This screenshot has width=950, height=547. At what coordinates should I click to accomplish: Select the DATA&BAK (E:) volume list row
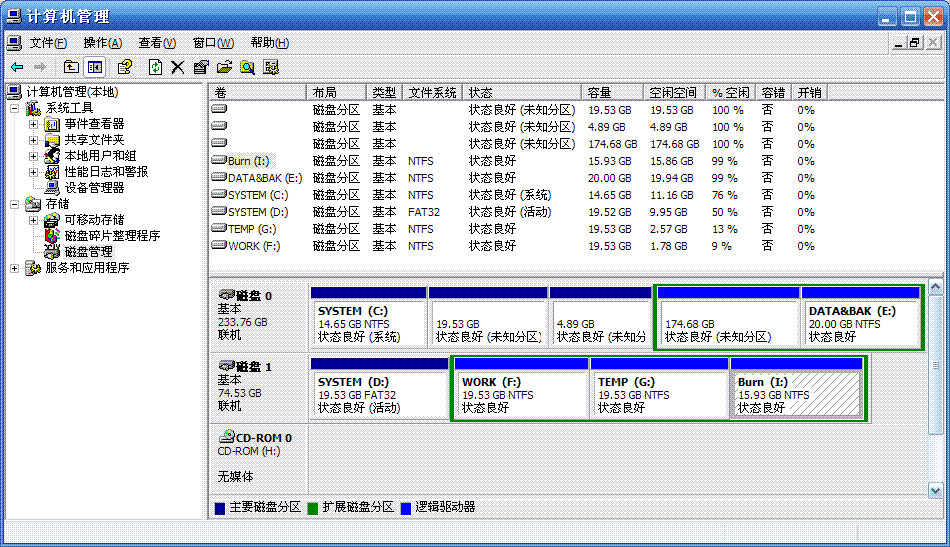pos(517,178)
